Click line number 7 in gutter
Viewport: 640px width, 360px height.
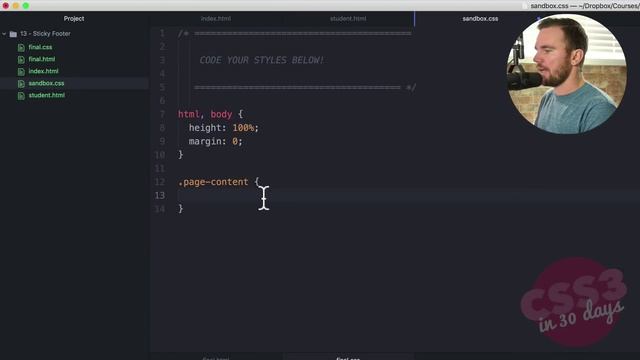[x=162, y=114]
